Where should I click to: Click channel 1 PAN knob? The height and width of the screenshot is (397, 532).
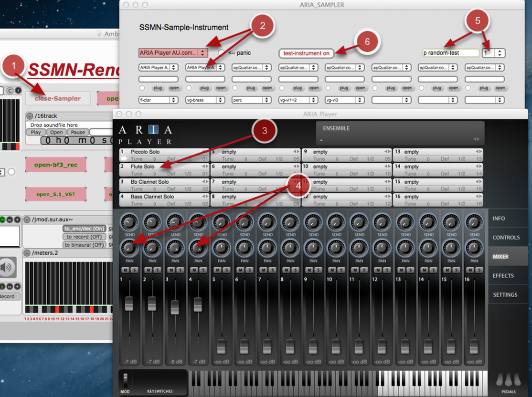(129, 248)
